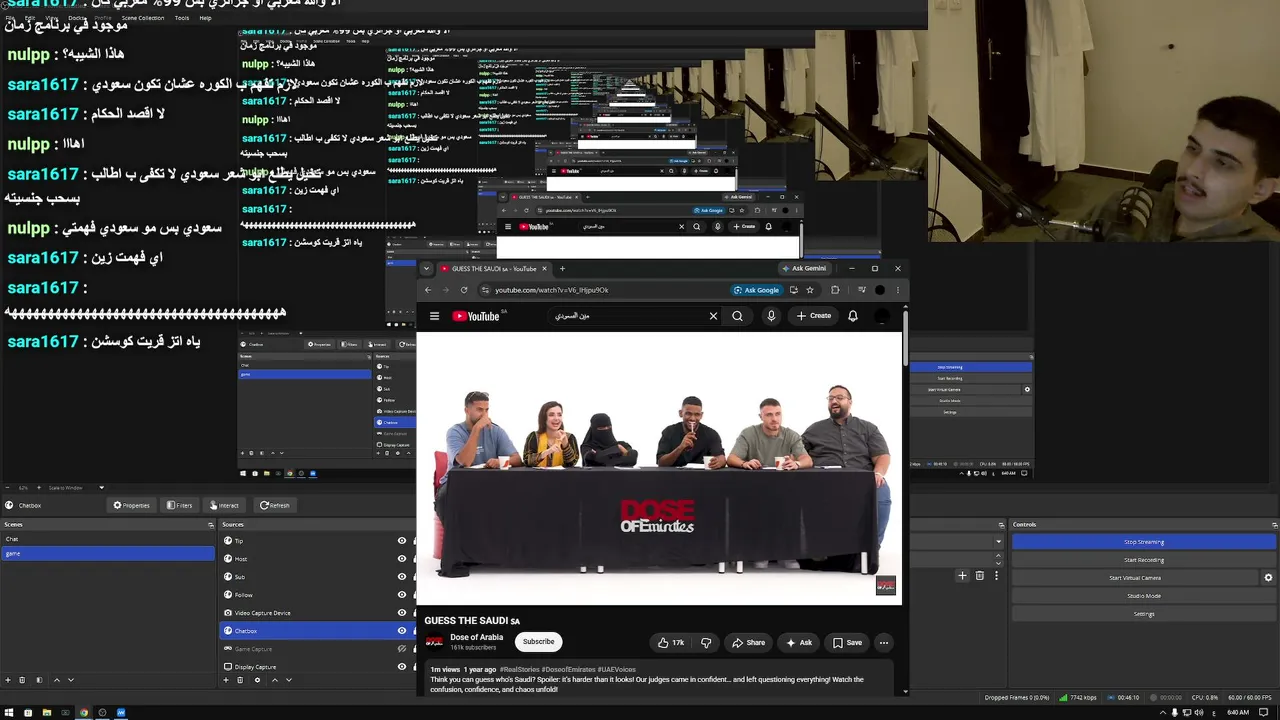Undock the Controls panel
The width and height of the screenshot is (1280, 720).
1274,525
